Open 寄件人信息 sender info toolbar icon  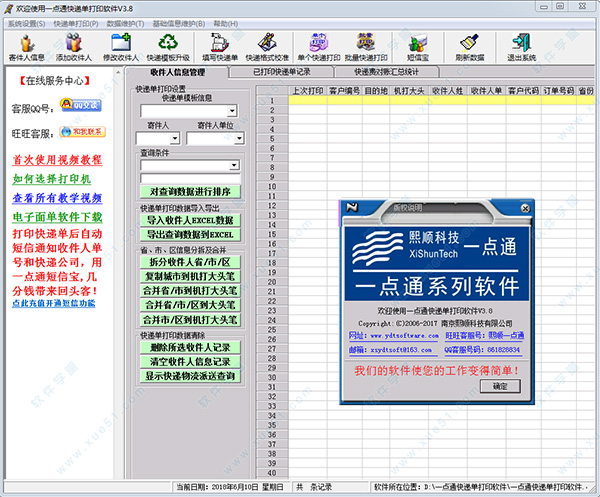click(x=27, y=47)
